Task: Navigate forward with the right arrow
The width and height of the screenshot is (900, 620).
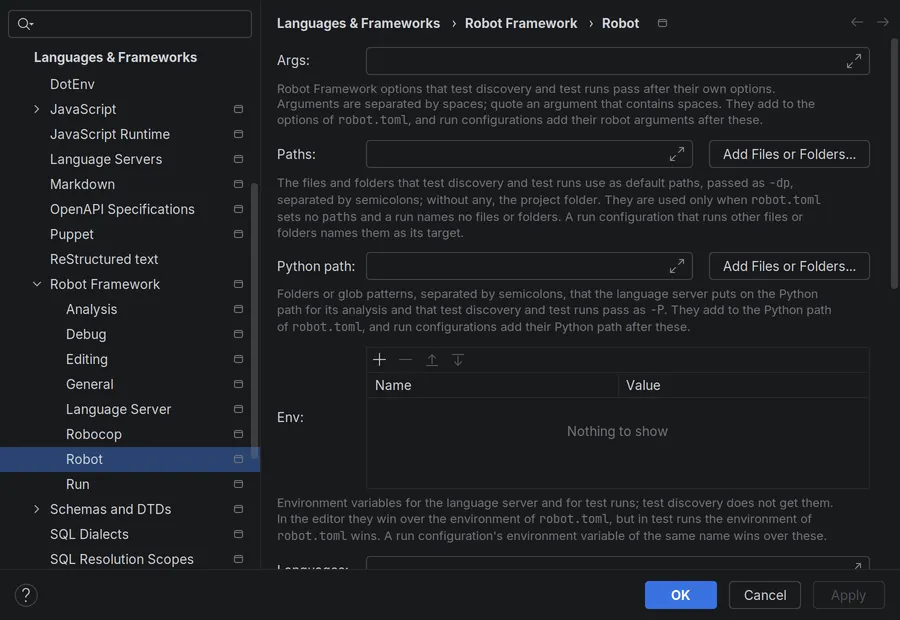Action: [883, 22]
